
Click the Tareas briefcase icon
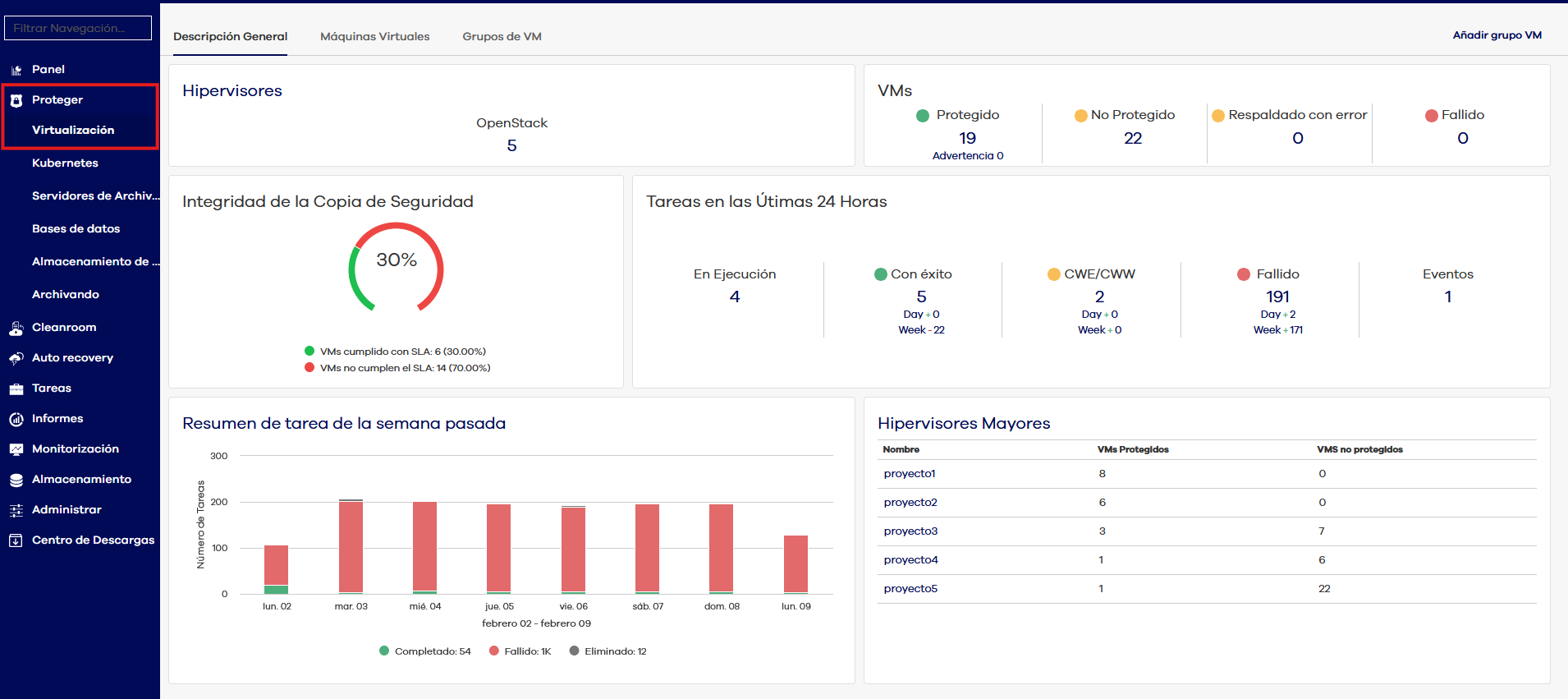point(16,389)
